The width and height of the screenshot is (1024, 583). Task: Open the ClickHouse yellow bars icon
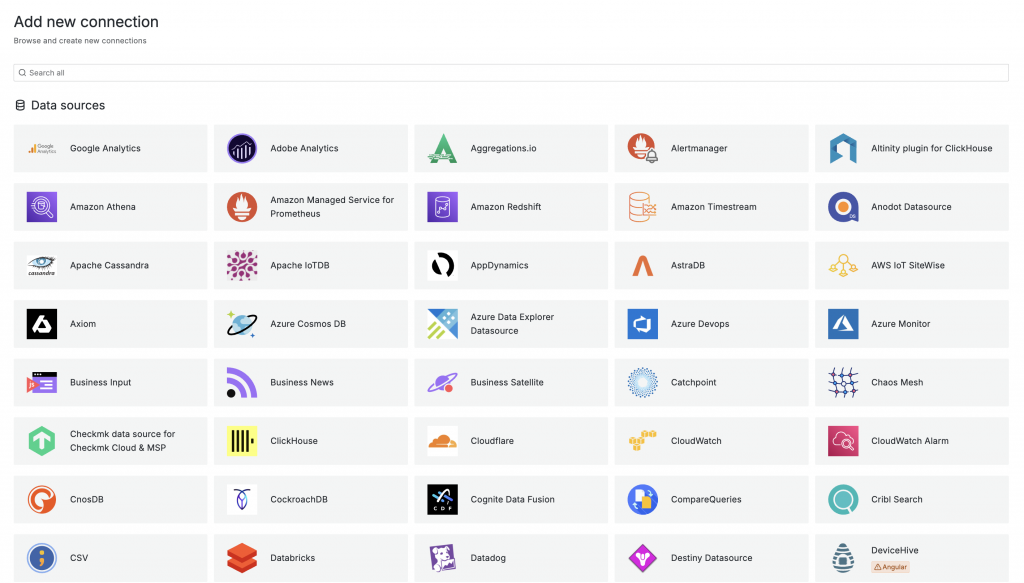pos(242,441)
